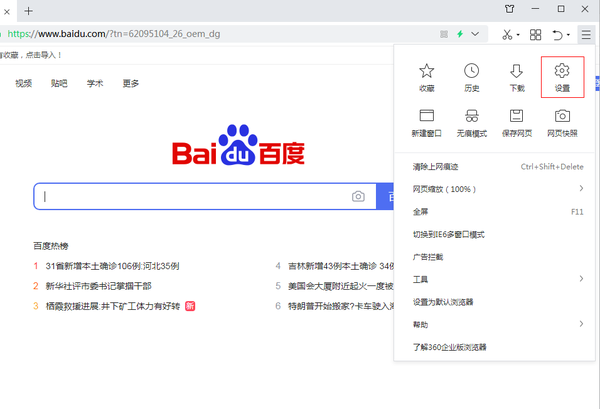This screenshot has width=600, height=409.
Task: Open address bar dropdown chevron
Action: tap(474, 34)
